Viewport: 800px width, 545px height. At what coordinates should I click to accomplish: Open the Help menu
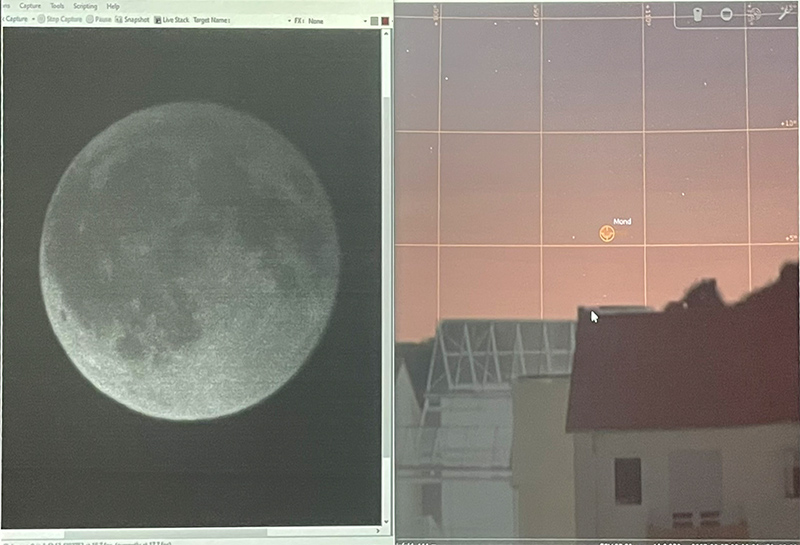click(113, 6)
